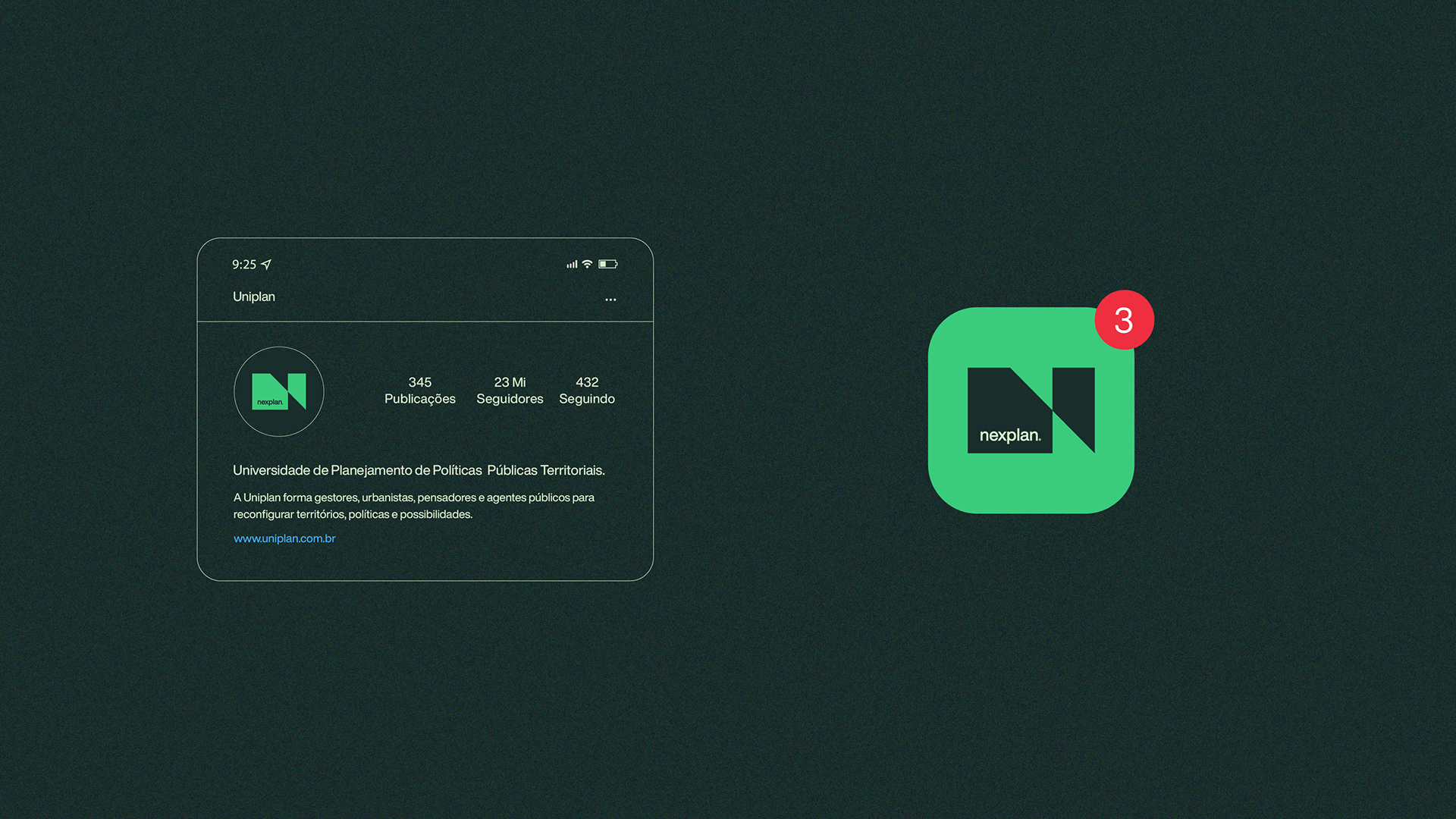The width and height of the screenshot is (1456, 819).
Task: Open the circular profile avatar picture
Action: (279, 391)
